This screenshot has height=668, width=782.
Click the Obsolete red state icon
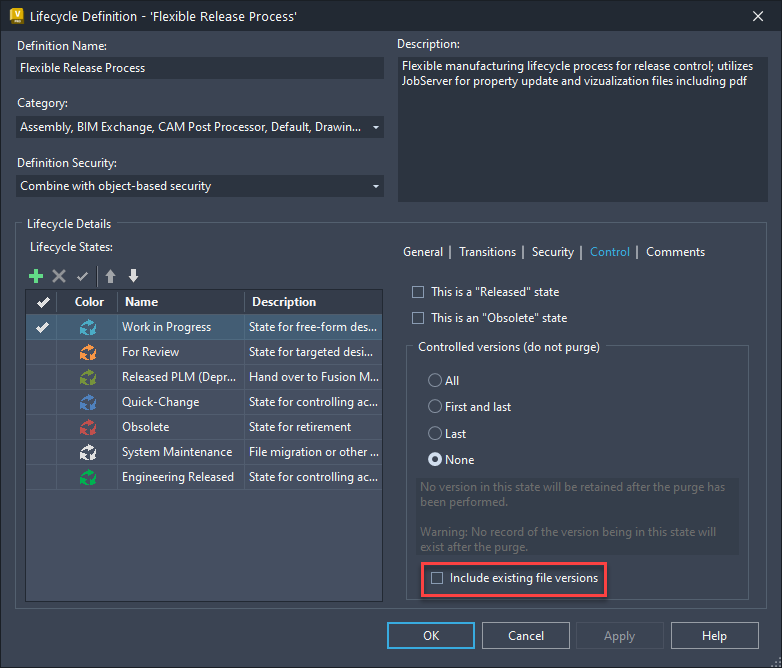[88, 427]
